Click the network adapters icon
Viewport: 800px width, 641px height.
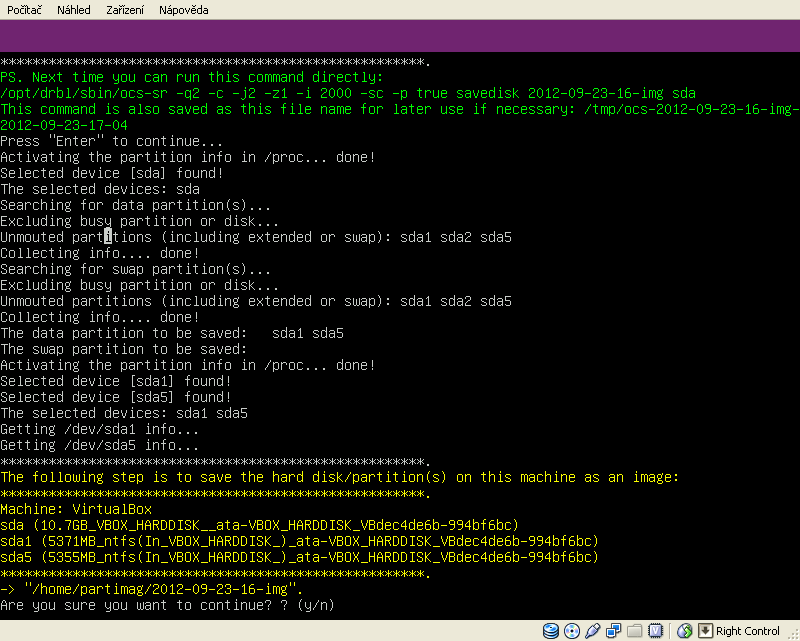[x=614, y=631]
